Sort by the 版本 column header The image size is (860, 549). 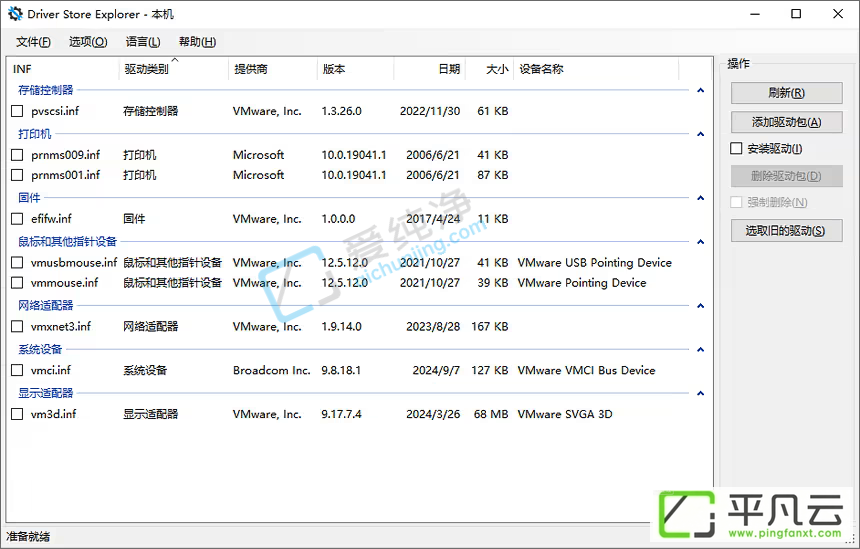point(355,69)
